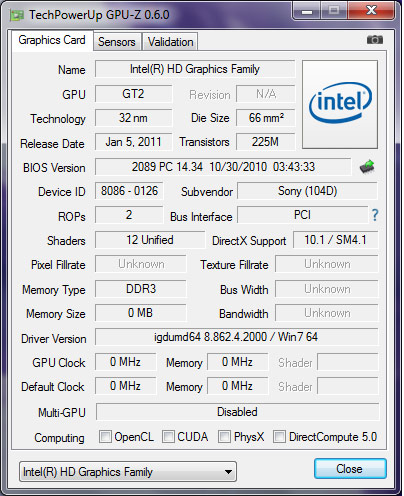Click the DirectX Support value 10.1 / SM4.1
This screenshot has height=496, width=404.
[336, 240]
